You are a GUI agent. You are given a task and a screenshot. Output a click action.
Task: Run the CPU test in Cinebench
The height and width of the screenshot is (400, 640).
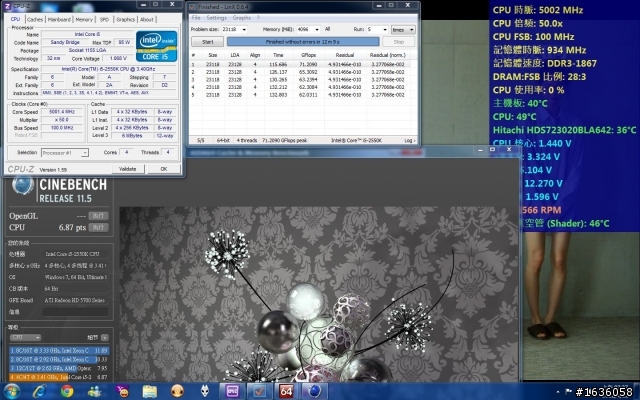click(98, 227)
